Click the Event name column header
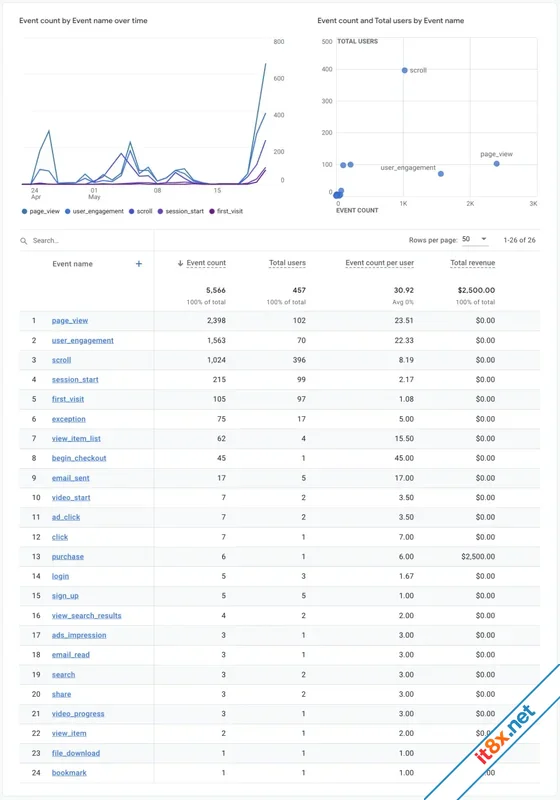Viewport: 560px width, 800px height. (x=72, y=264)
